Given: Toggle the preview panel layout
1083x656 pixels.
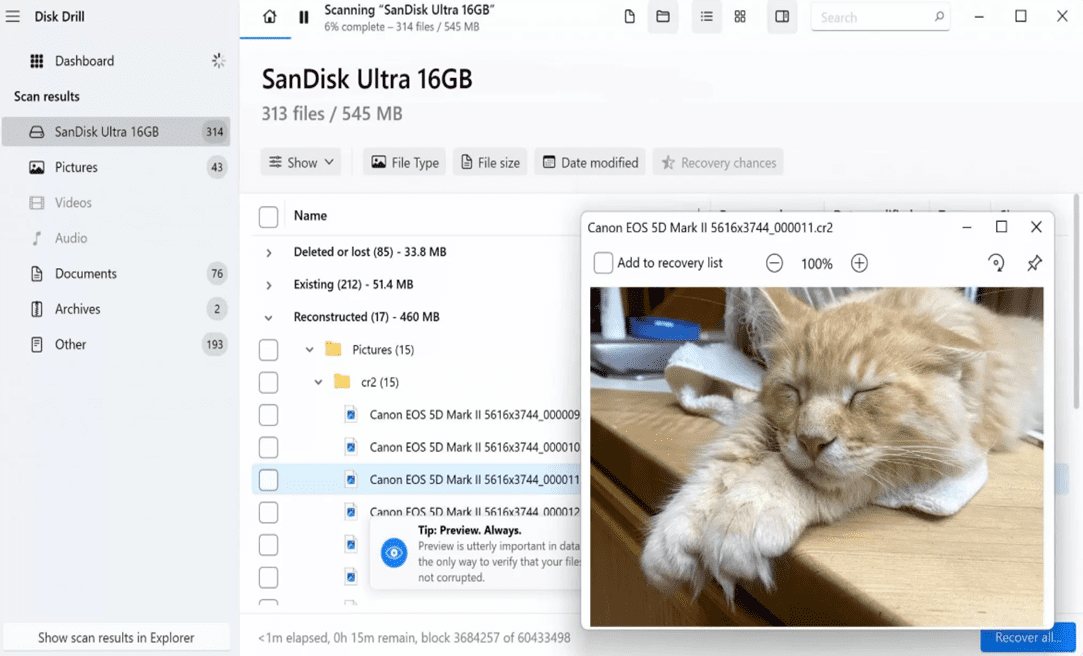Looking at the screenshot, I should [x=781, y=17].
